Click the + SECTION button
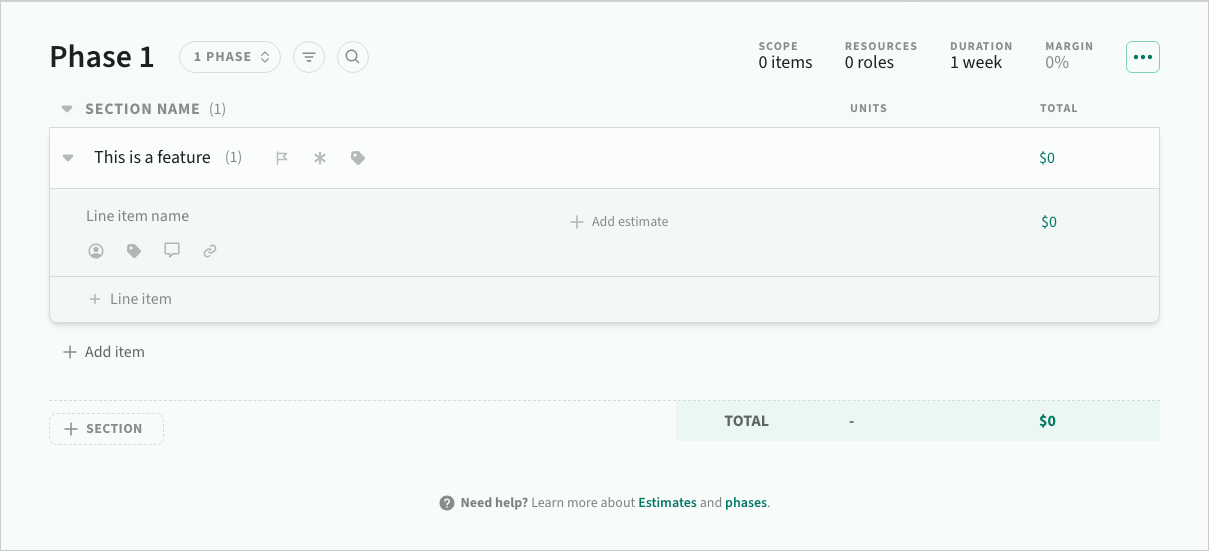This screenshot has width=1209, height=551. [106, 429]
